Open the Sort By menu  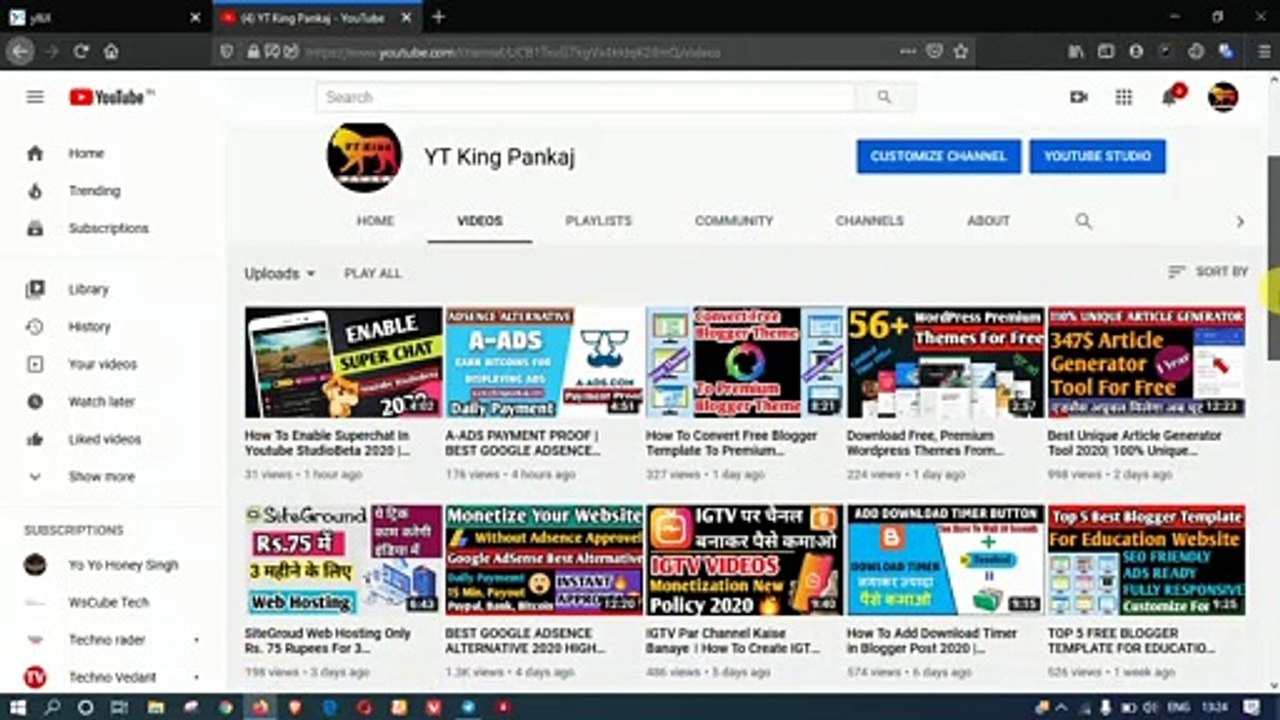click(x=1208, y=272)
